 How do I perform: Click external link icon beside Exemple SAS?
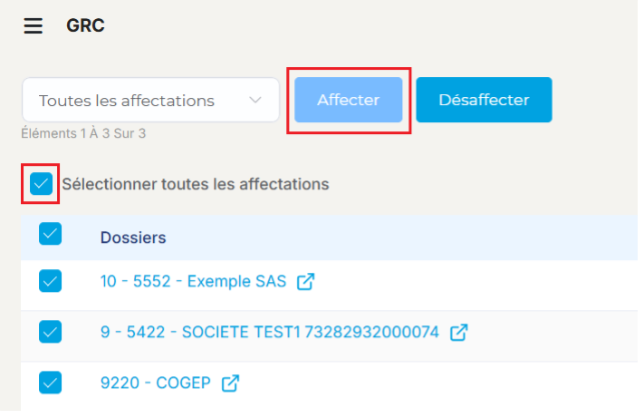306,281
